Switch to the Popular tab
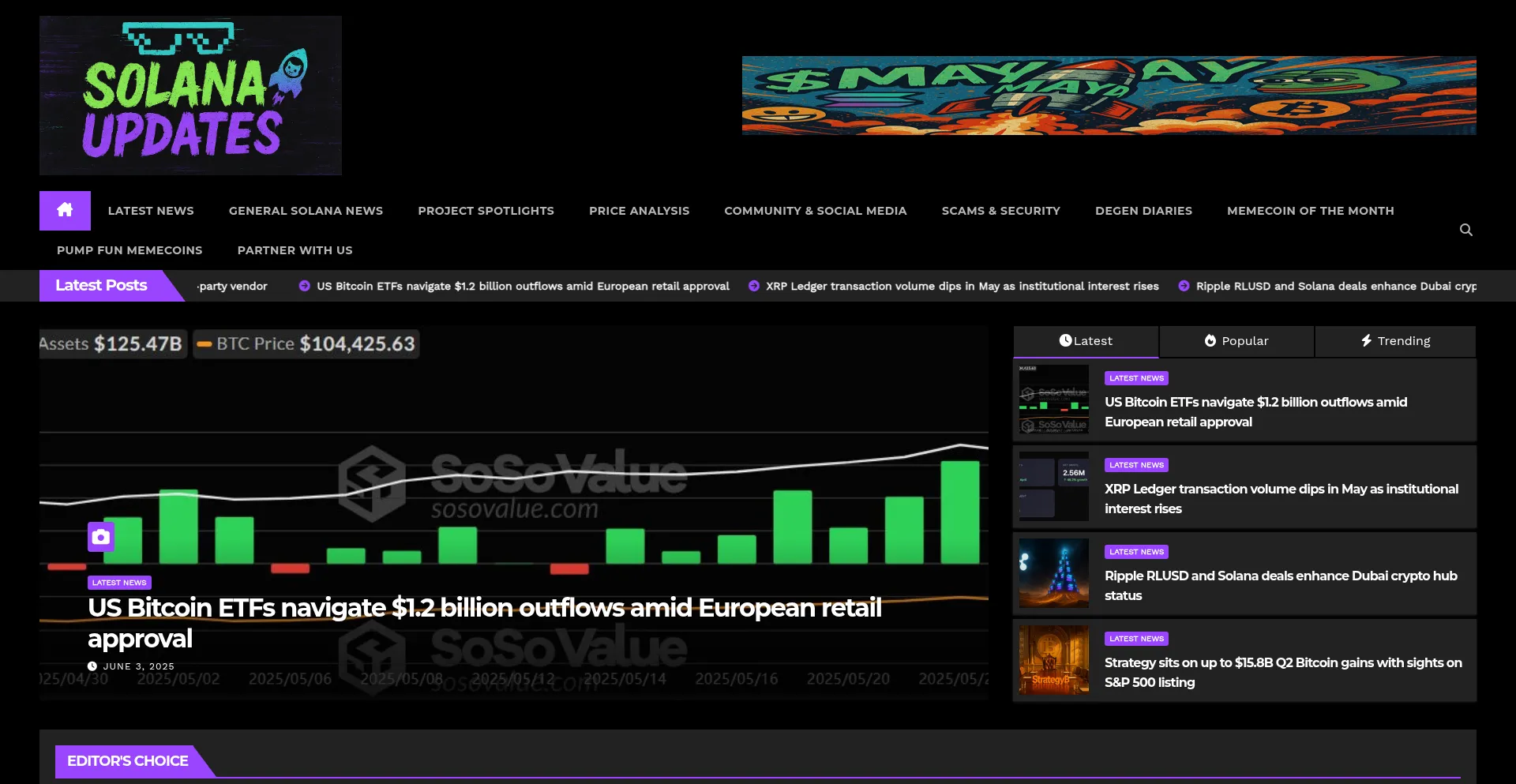The width and height of the screenshot is (1516, 784). (x=1236, y=341)
